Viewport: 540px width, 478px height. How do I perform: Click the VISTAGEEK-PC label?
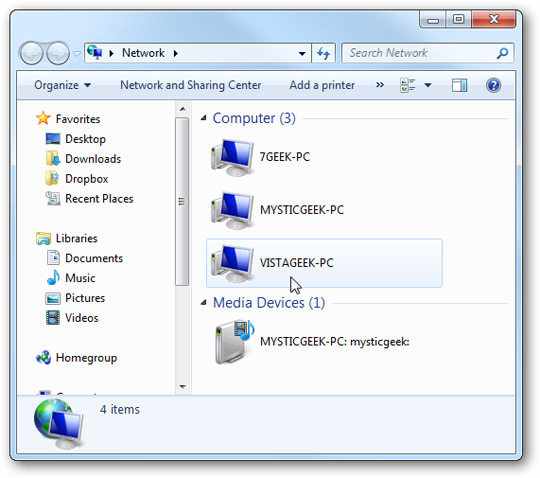point(297,263)
